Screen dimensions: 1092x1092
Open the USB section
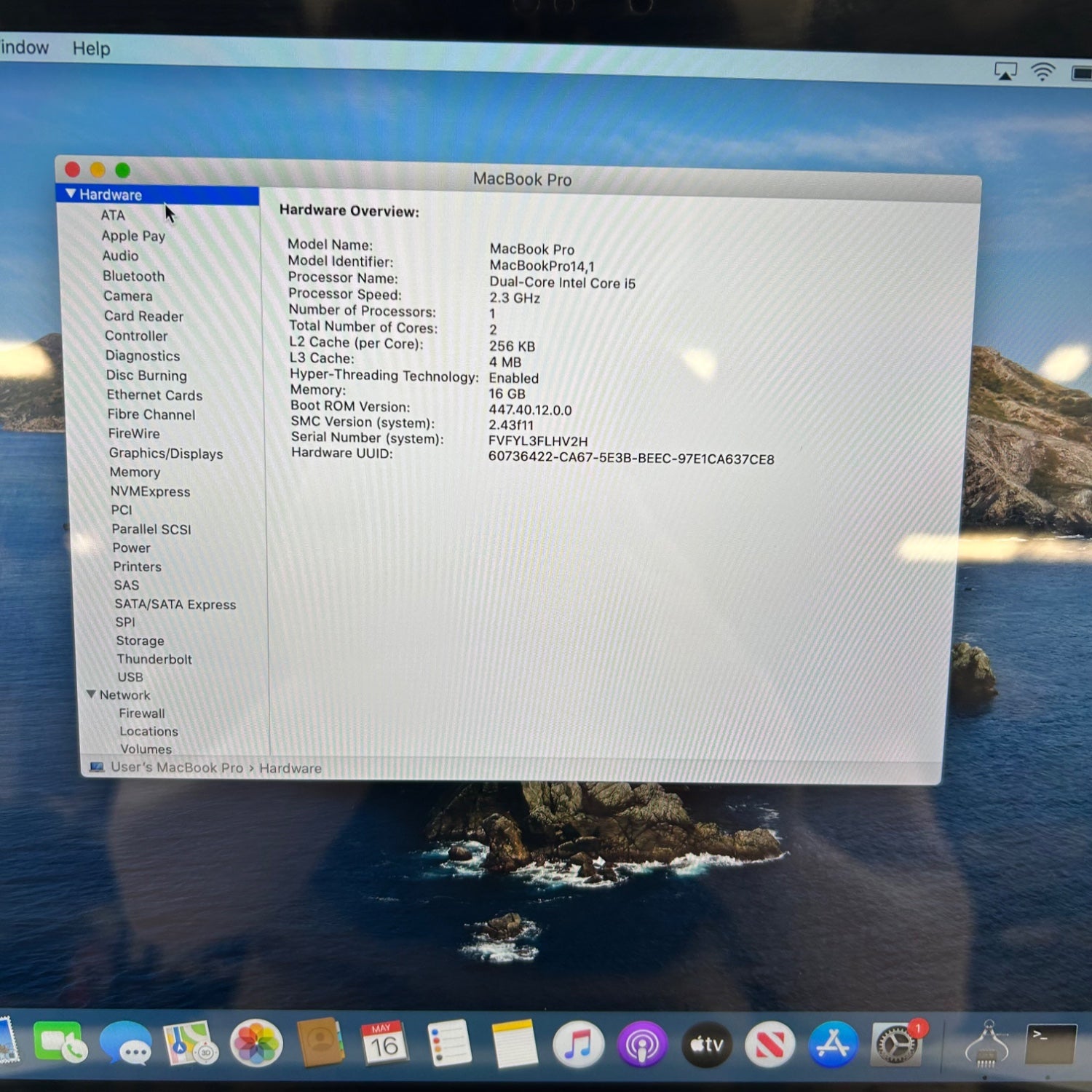[130, 677]
